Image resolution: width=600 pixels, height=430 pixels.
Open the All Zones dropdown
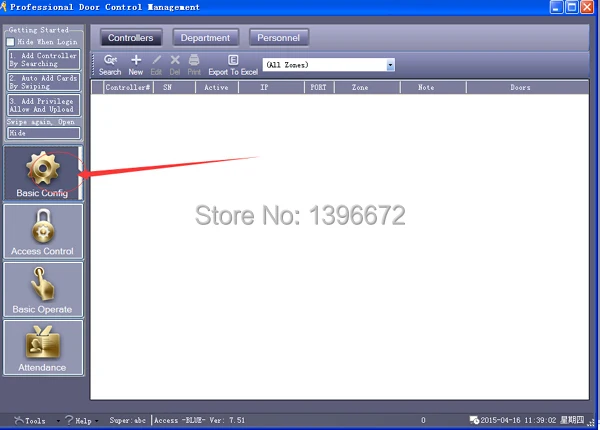tap(390, 65)
